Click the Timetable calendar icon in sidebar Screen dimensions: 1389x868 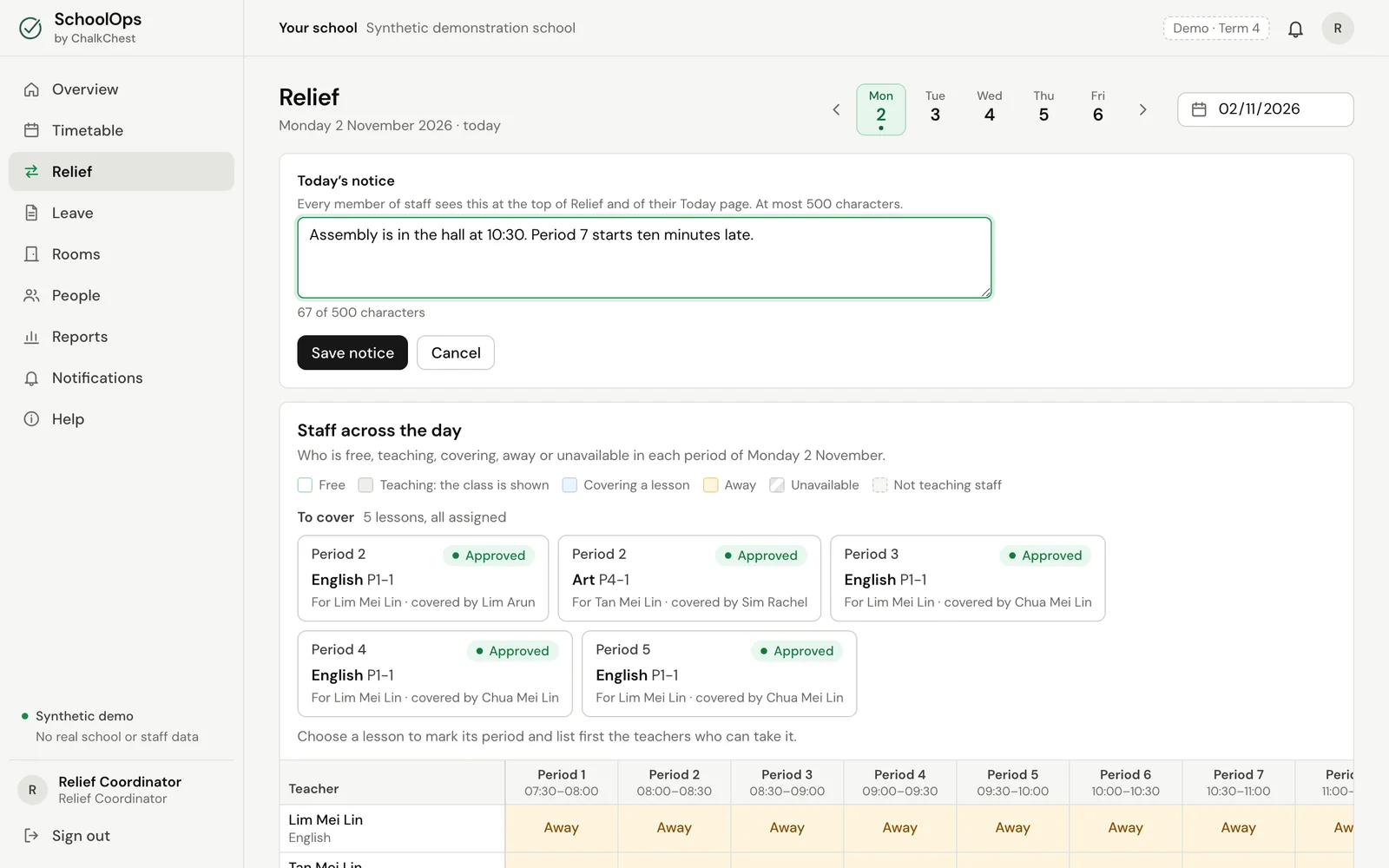31,130
